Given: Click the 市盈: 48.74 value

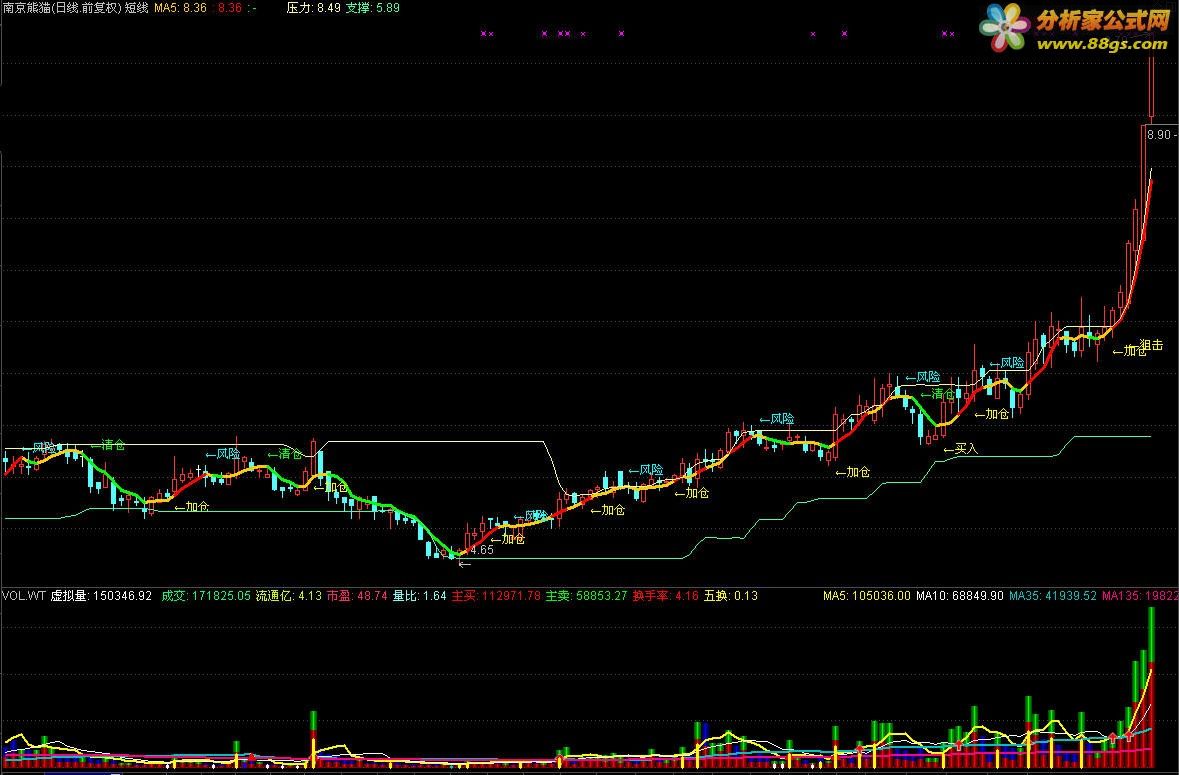Looking at the screenshot, I should point(357,595).
